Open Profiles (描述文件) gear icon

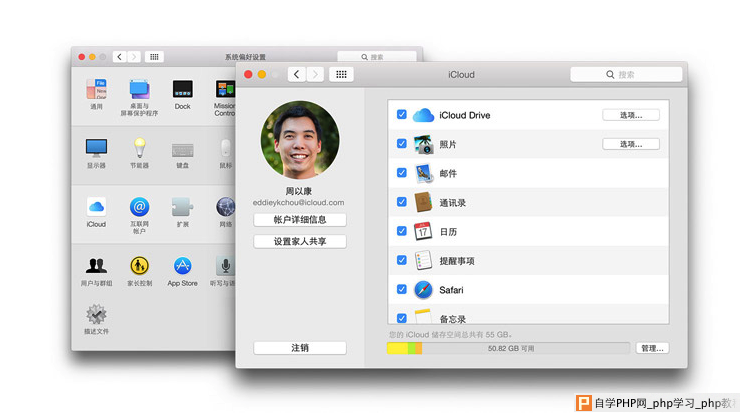[x=96, y=314]
